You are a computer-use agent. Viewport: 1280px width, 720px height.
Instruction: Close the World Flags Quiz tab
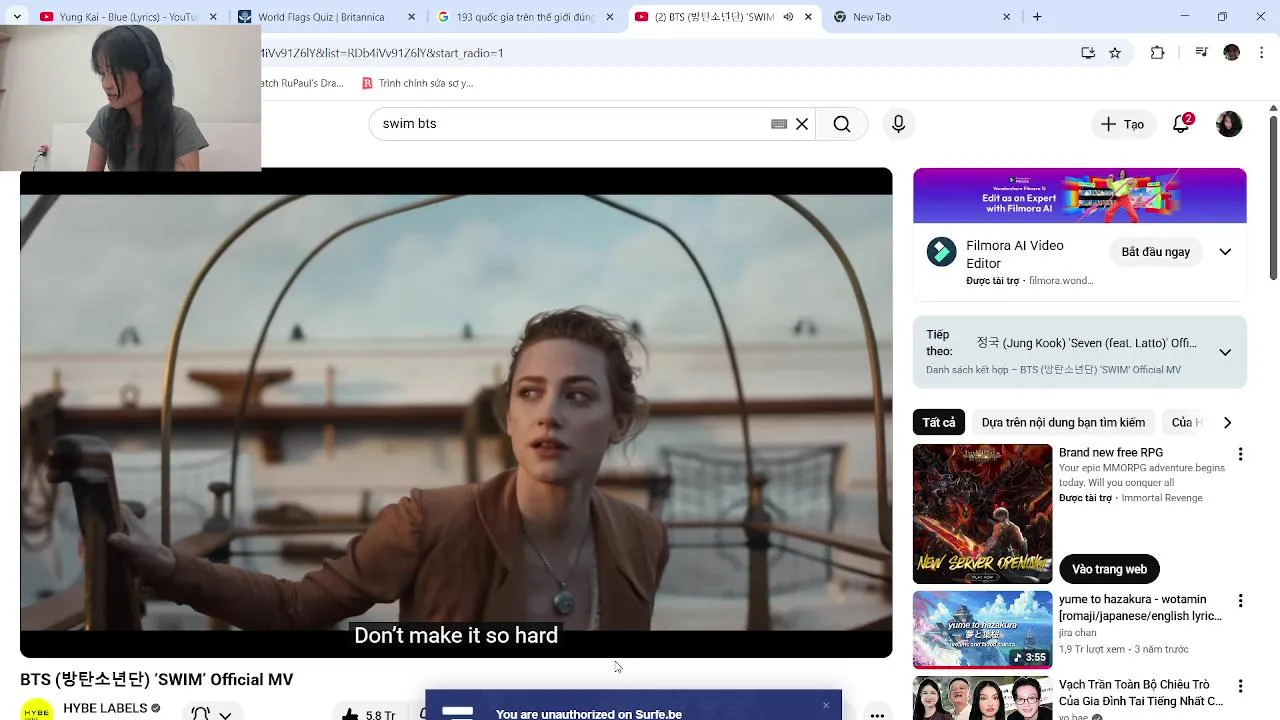(411, 17)
